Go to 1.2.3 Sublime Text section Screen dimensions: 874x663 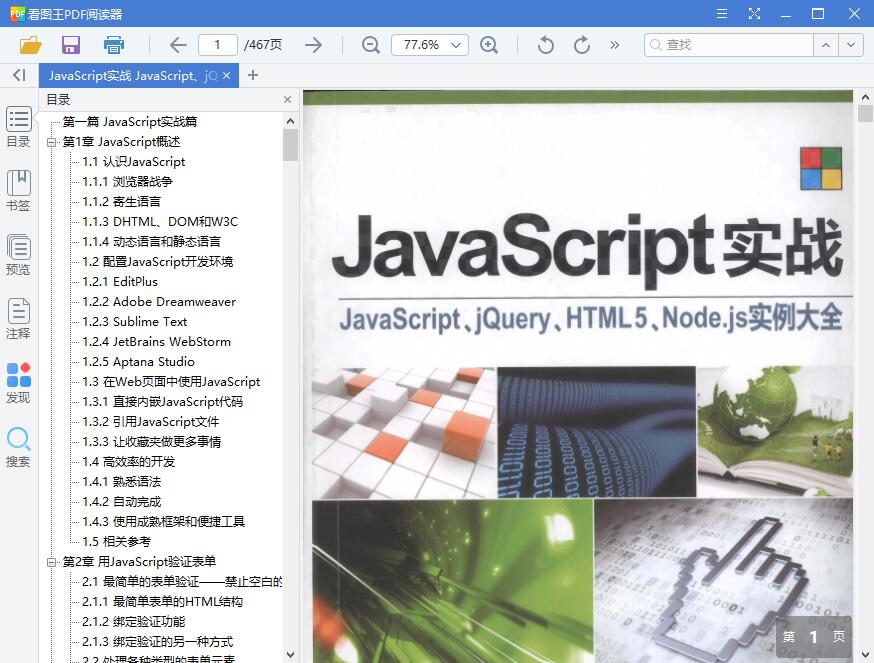click(134, 322)
